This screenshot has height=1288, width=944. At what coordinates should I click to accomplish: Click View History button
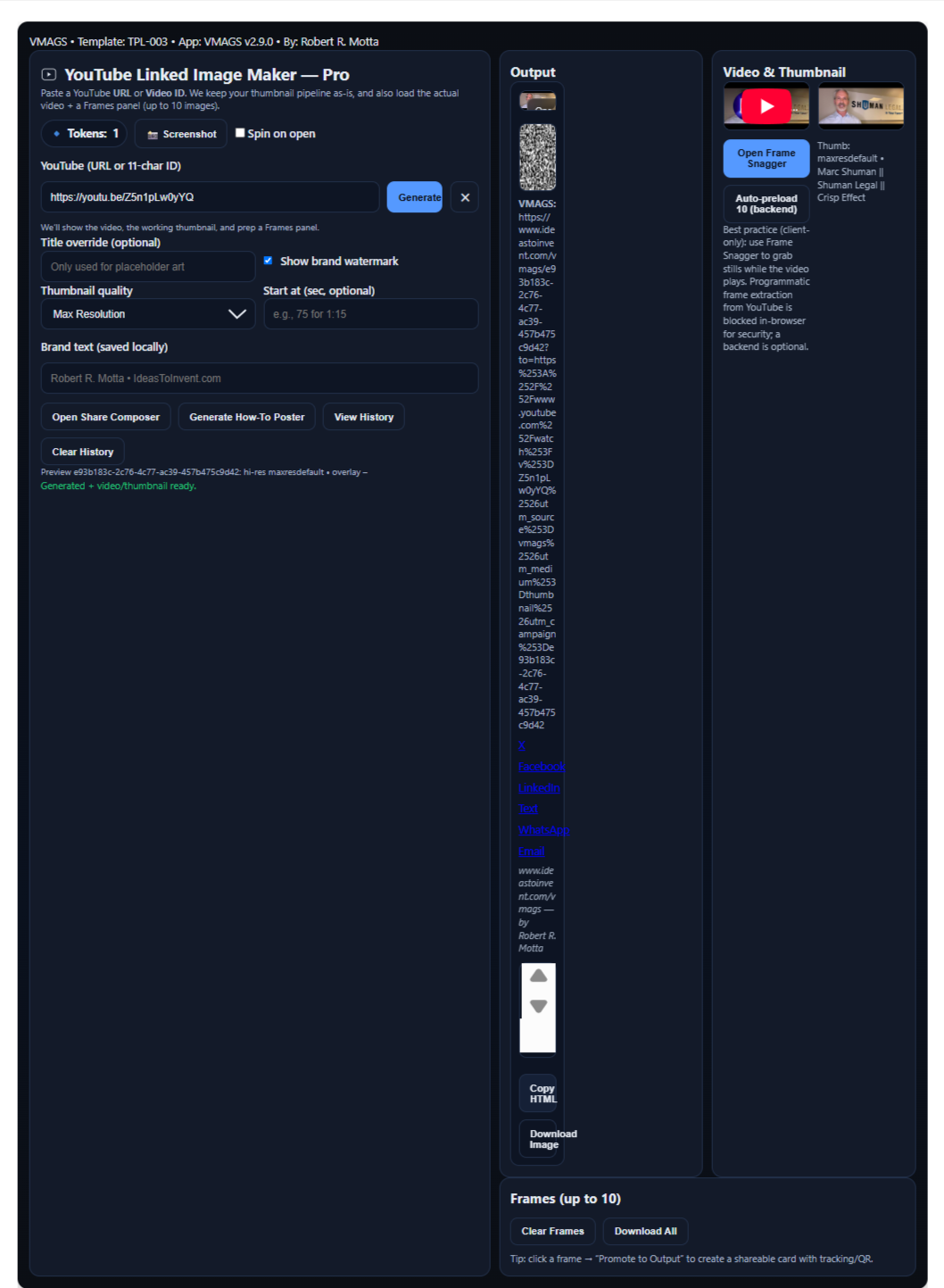(x=364, y=417)
